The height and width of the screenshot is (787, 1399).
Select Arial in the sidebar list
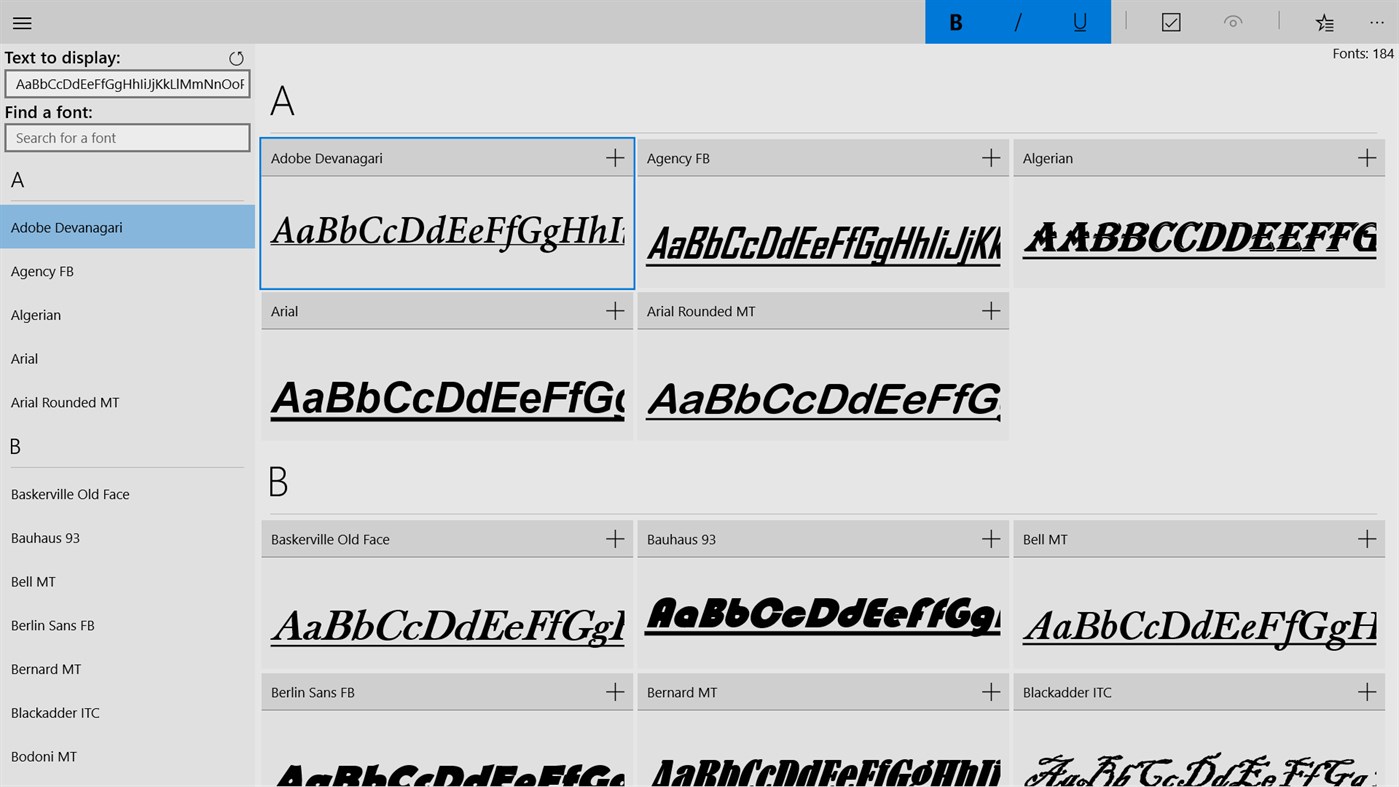[x=127, y=359]
